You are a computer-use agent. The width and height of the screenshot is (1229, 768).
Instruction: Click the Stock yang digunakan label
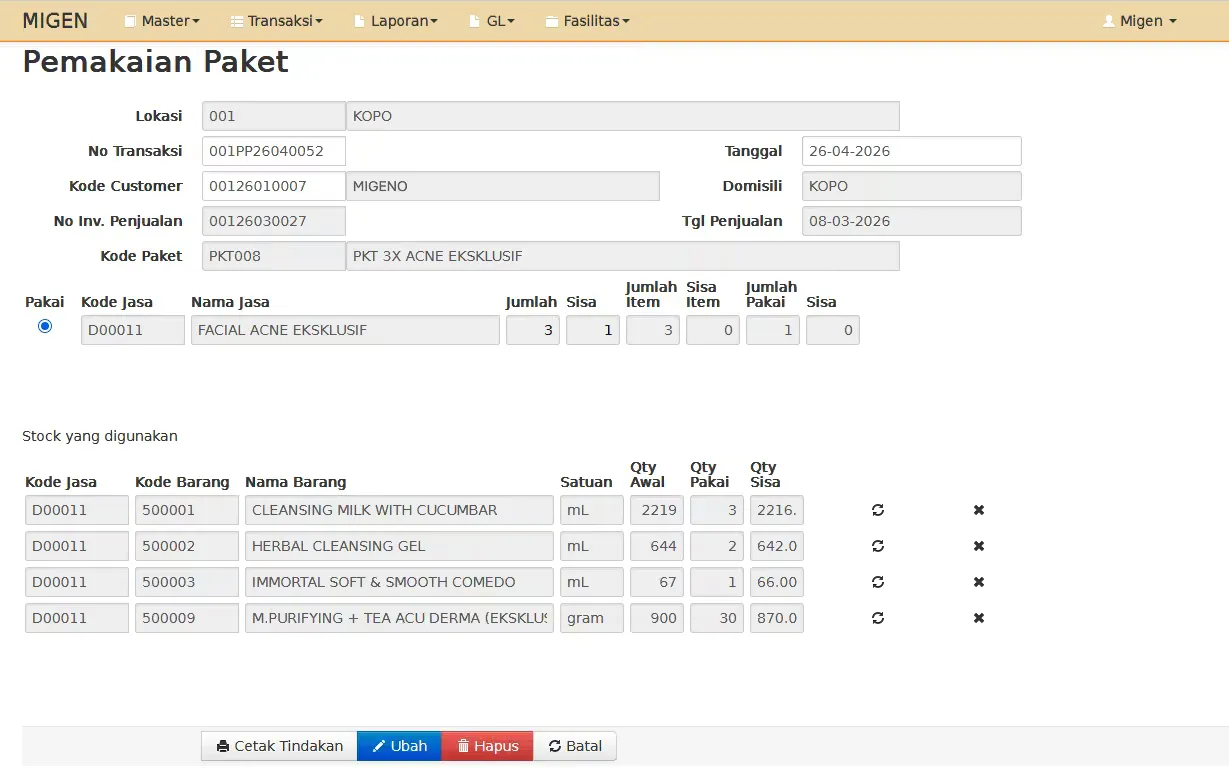[100, 436]
